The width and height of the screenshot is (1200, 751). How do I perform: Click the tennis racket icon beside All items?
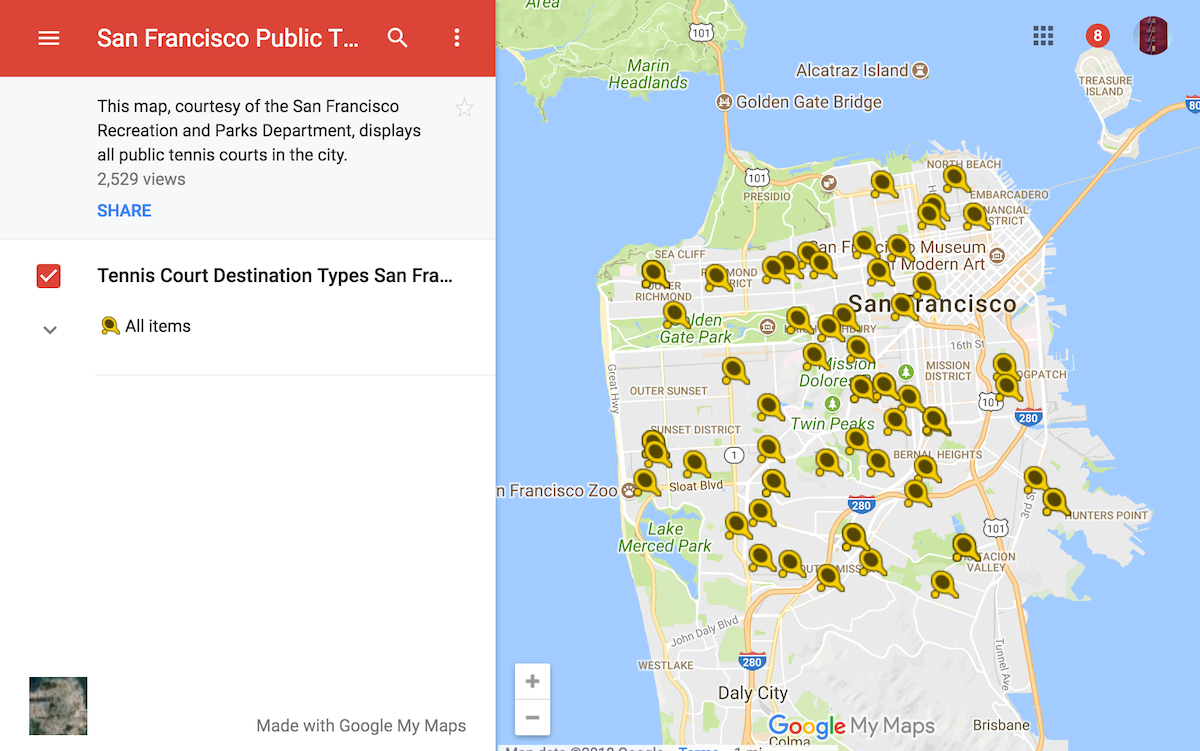point(110,326)
